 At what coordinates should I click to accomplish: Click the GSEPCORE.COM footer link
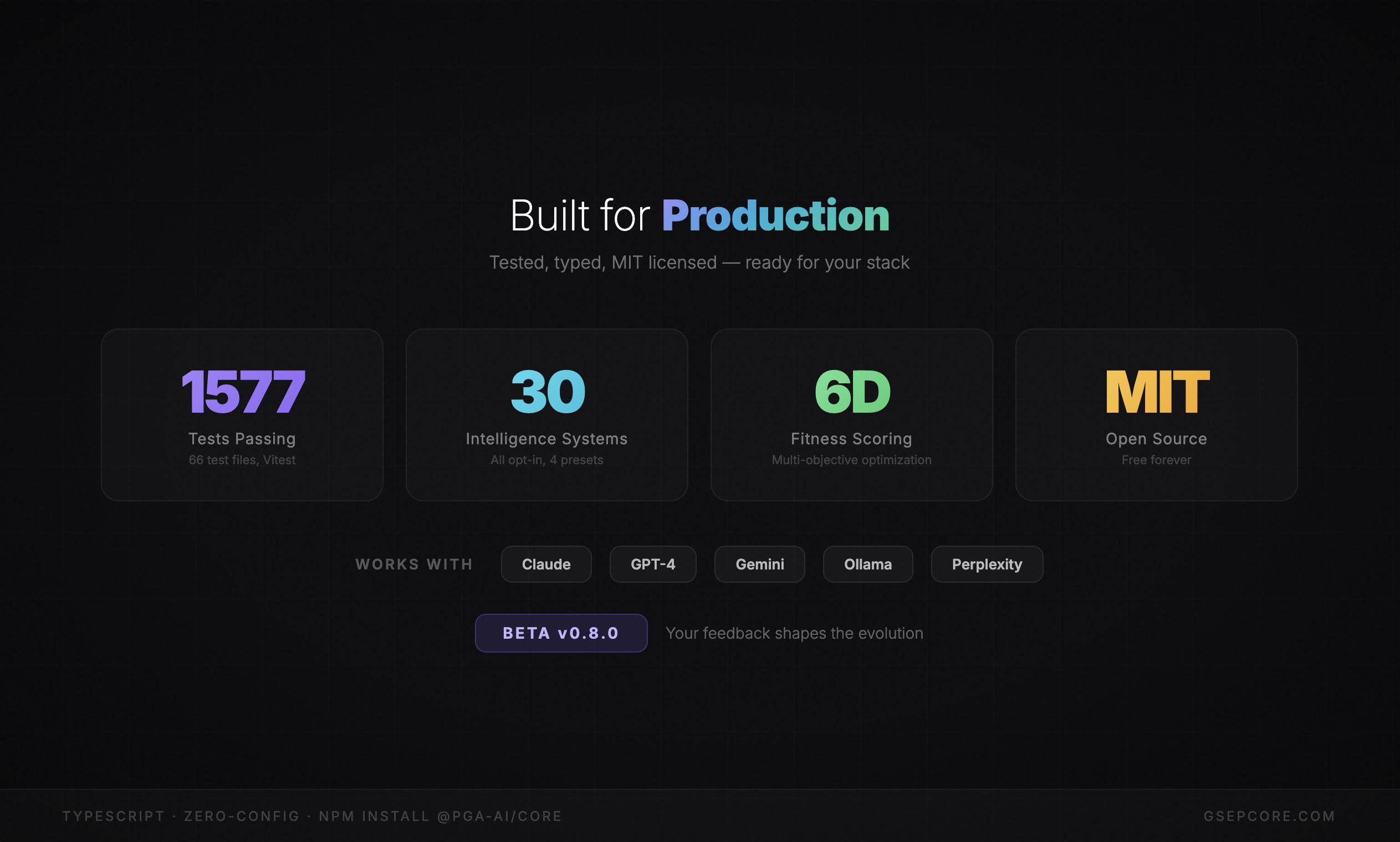coord(1269,816)
